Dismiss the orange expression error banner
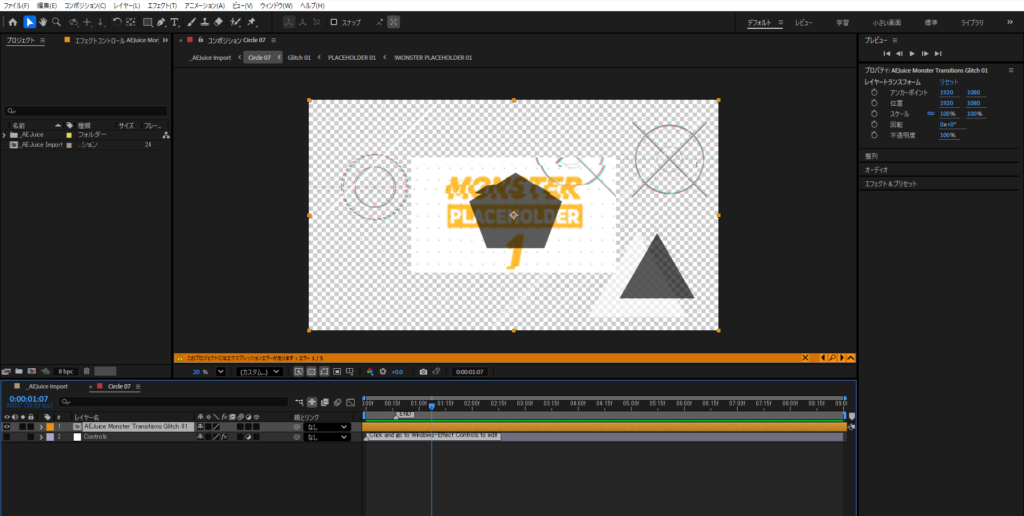The width and height of the screenshot is (1024, 516). (x=806, y=357)
